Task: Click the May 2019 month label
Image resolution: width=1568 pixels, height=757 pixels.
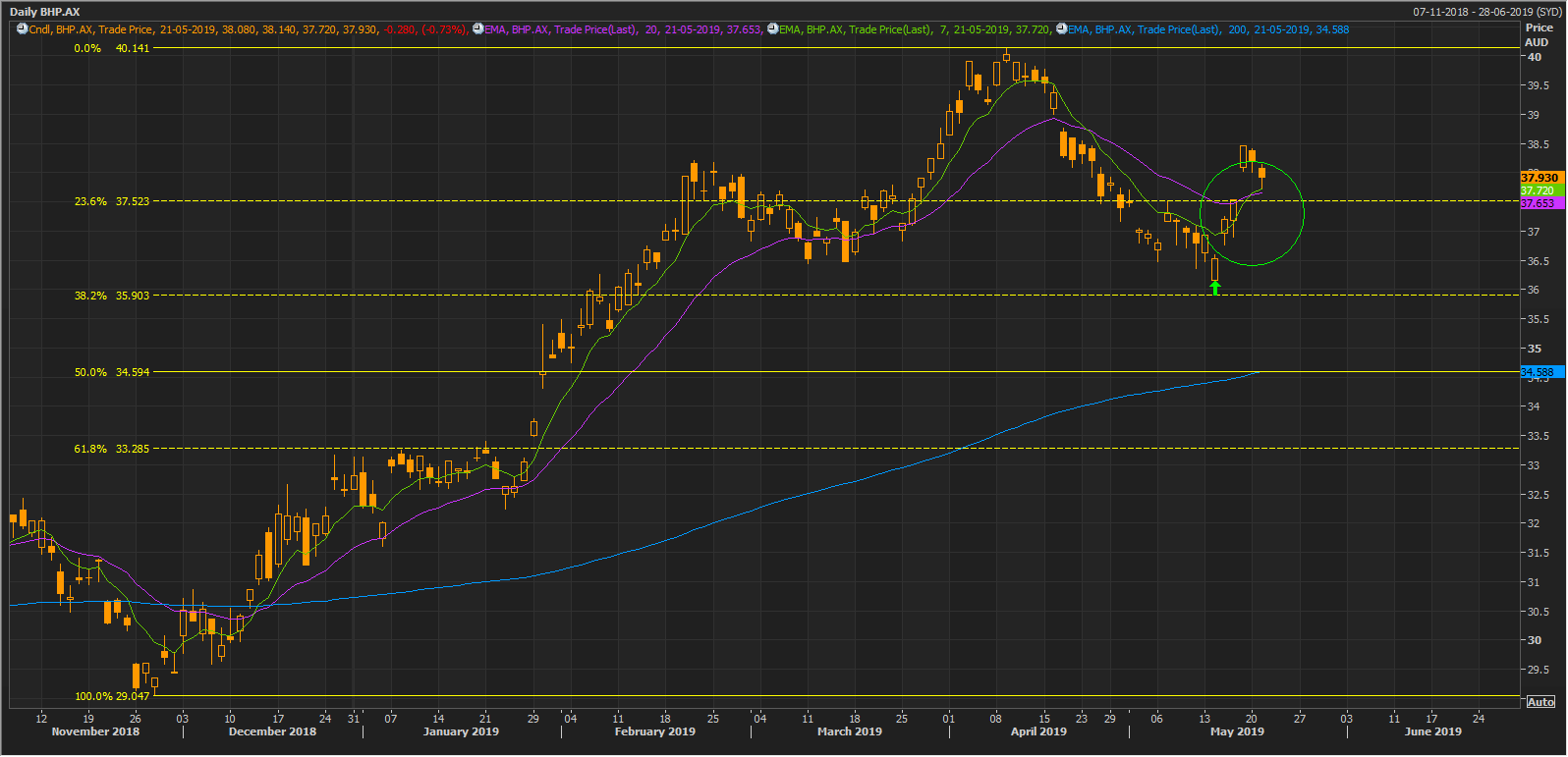Action: click(1237, 731)
